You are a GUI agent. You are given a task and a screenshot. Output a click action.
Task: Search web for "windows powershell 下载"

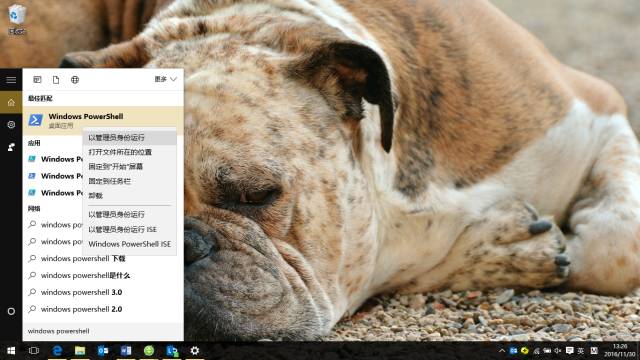click(103, 258)
